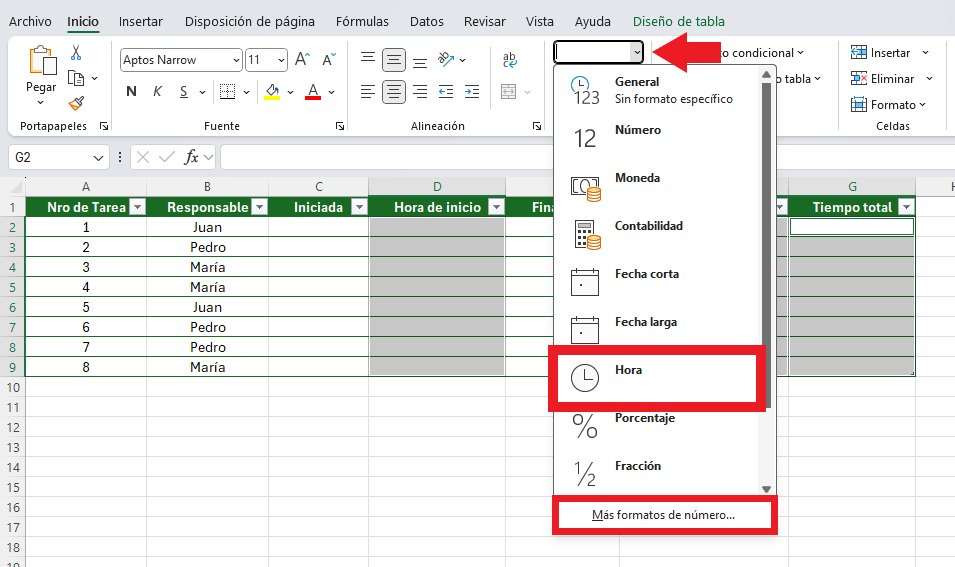Increase font size with large A icon
The height and width of the screenshot is (567, 955).
pyautogui.click(x=302, y=60)
